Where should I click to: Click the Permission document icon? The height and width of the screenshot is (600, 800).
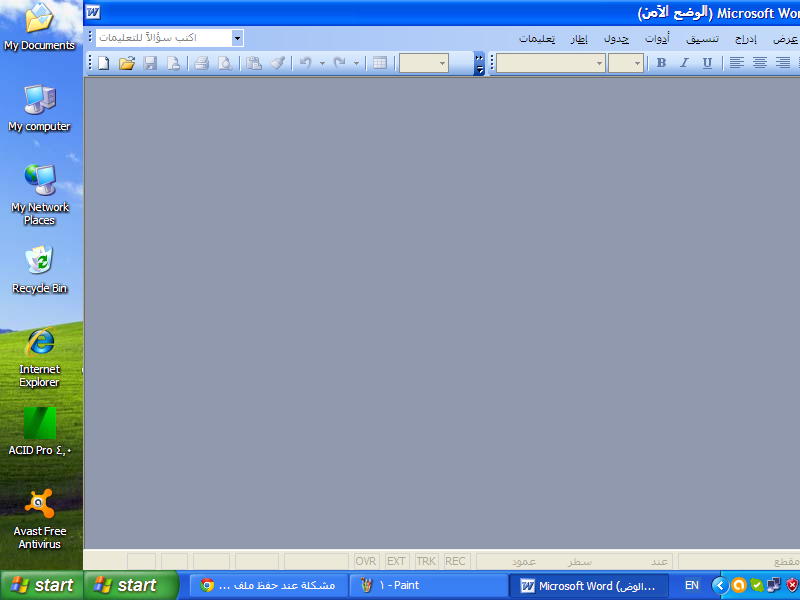pyautogui.click(x=173, y=63)
